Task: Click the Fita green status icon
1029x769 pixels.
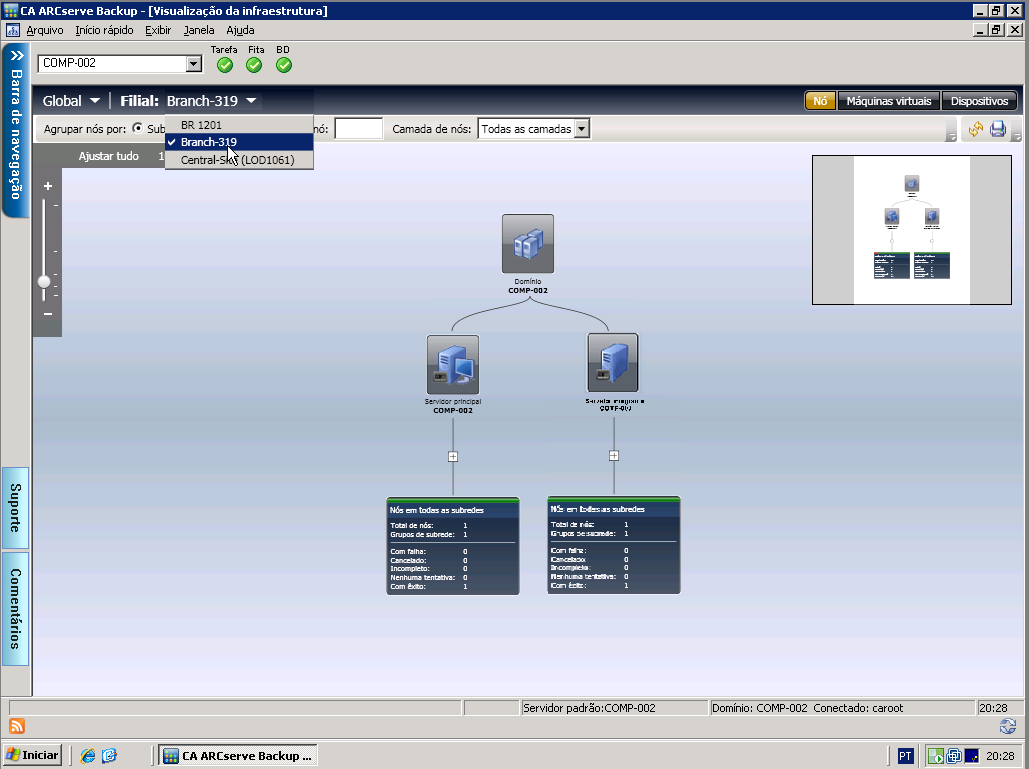Action: click(x=254, y=65)
